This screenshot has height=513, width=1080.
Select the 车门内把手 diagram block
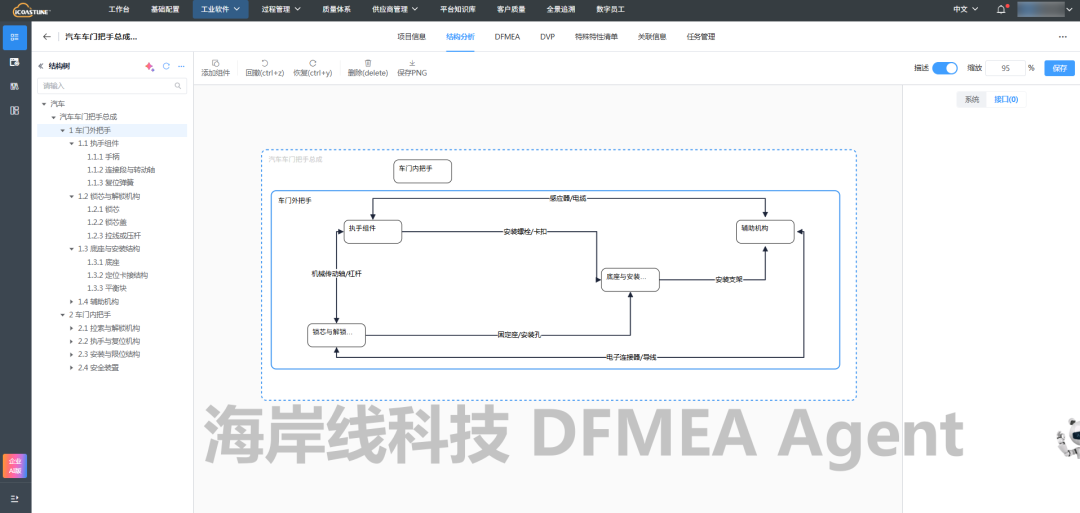point(422,171)
